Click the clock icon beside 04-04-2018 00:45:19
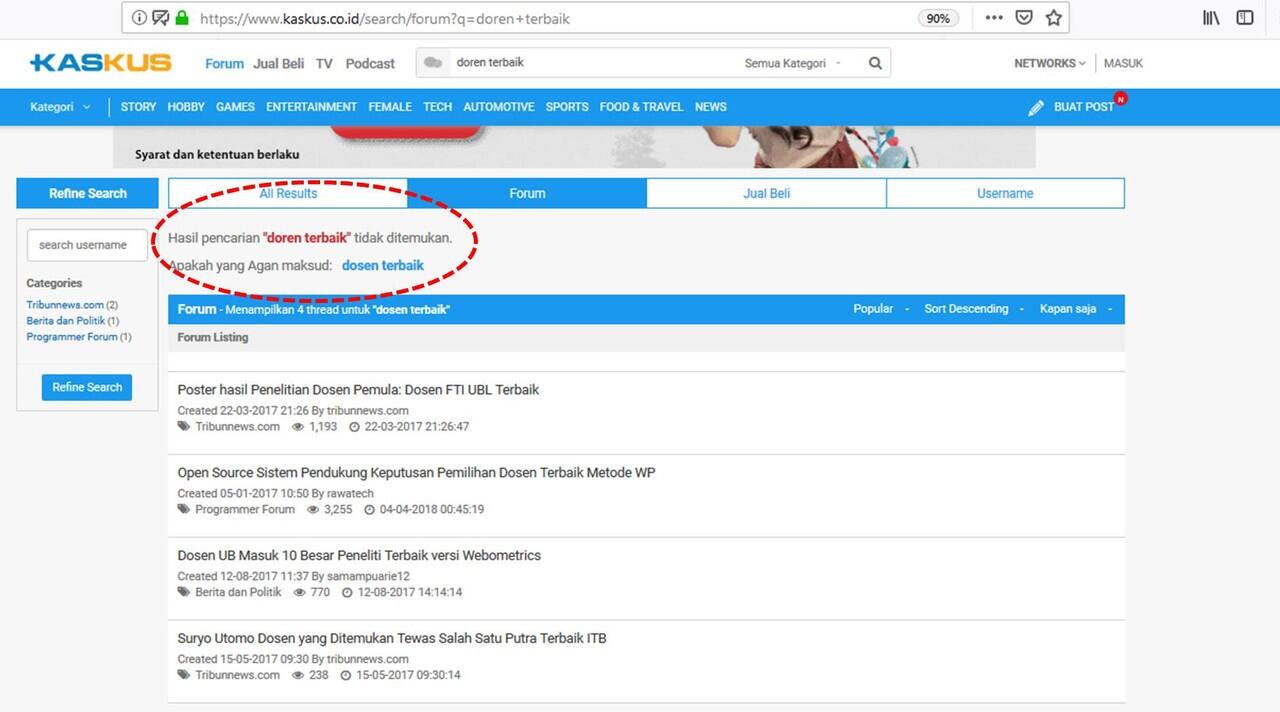 click(370, 509)
